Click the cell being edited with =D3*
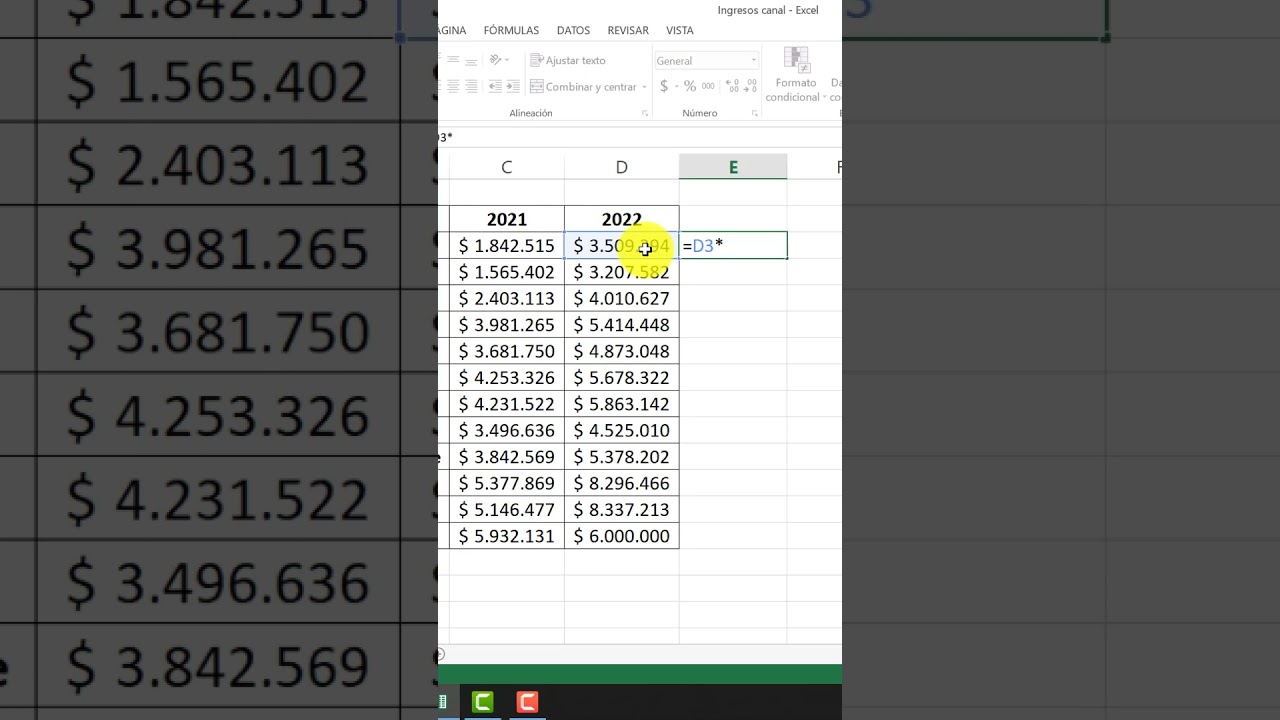This screenshot has height=720, width=1280. pos(733,245)
